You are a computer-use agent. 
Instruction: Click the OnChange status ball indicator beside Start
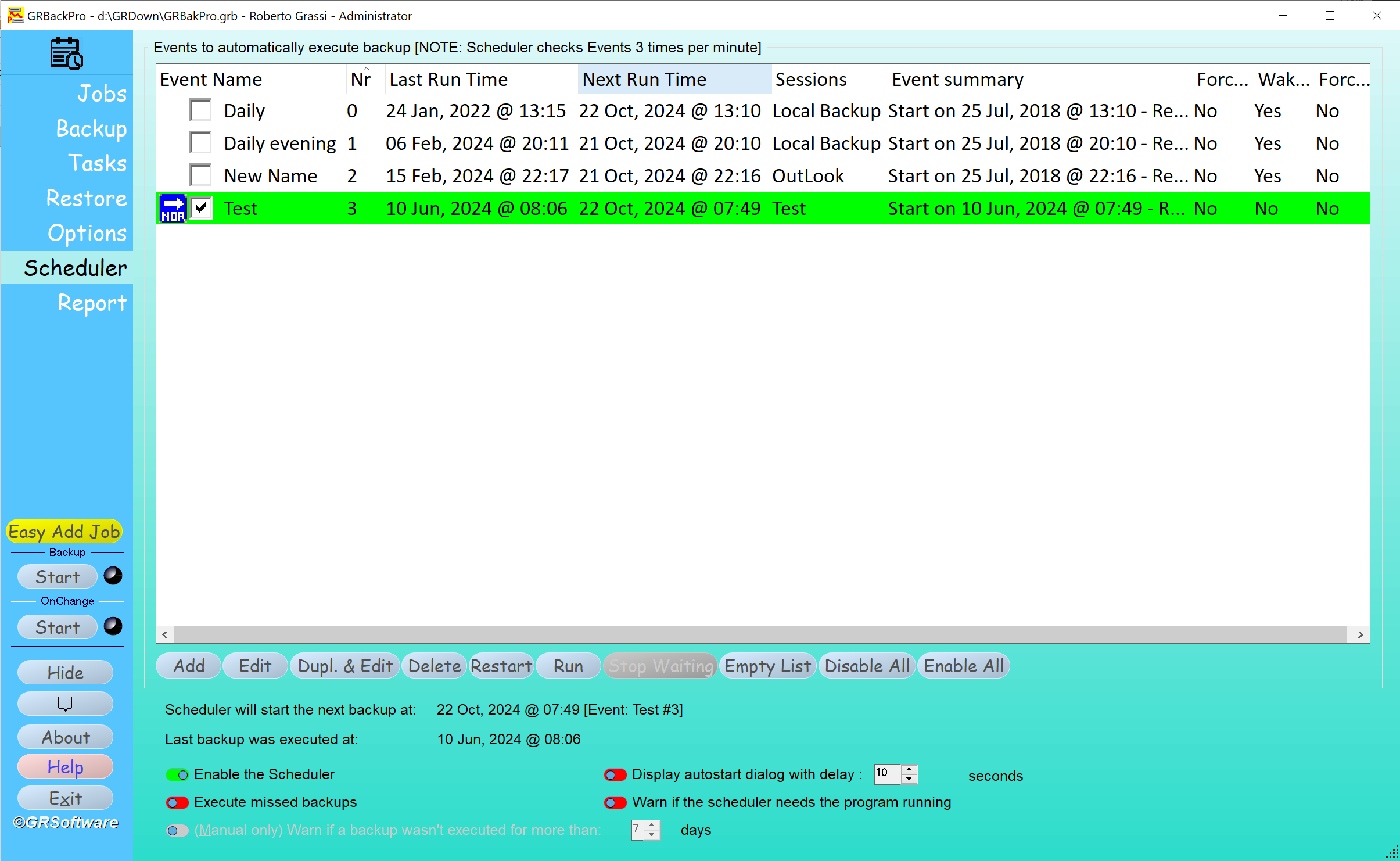113,626
